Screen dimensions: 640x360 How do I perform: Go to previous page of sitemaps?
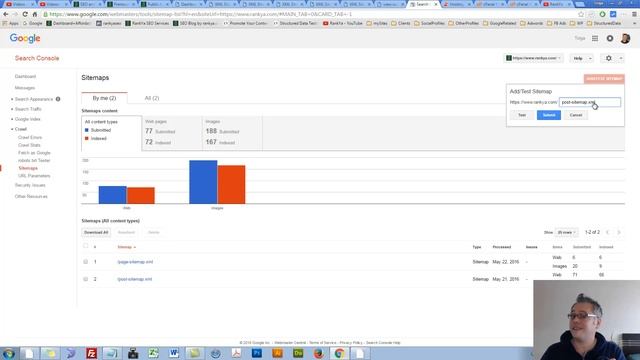(x=607, y=232)
